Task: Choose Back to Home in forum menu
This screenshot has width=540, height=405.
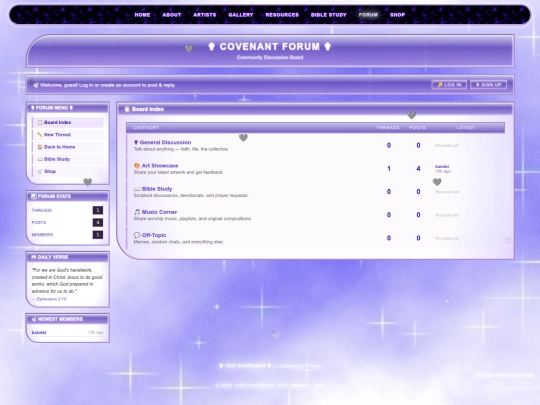Action: click(x=68, y=147)
